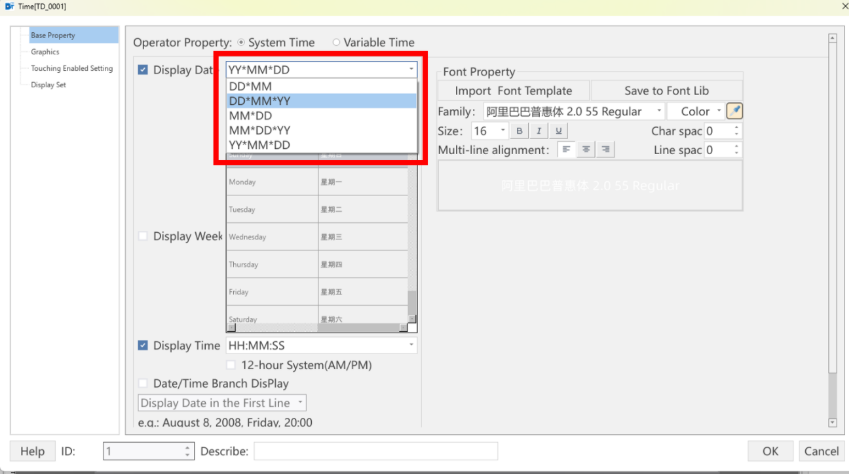The image size is (849, 474).
Task: Enable Date/Time Branch Display checkbox
Action: click(143, 384)
